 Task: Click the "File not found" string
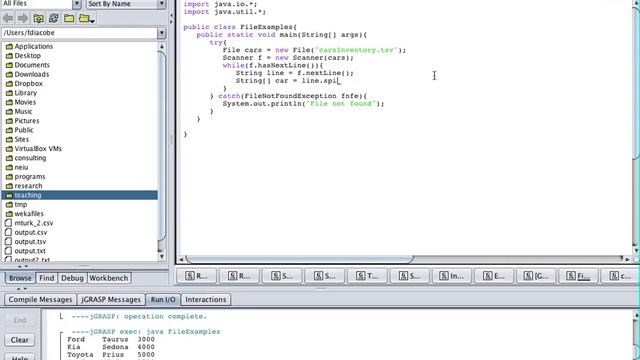click(341, 104)
